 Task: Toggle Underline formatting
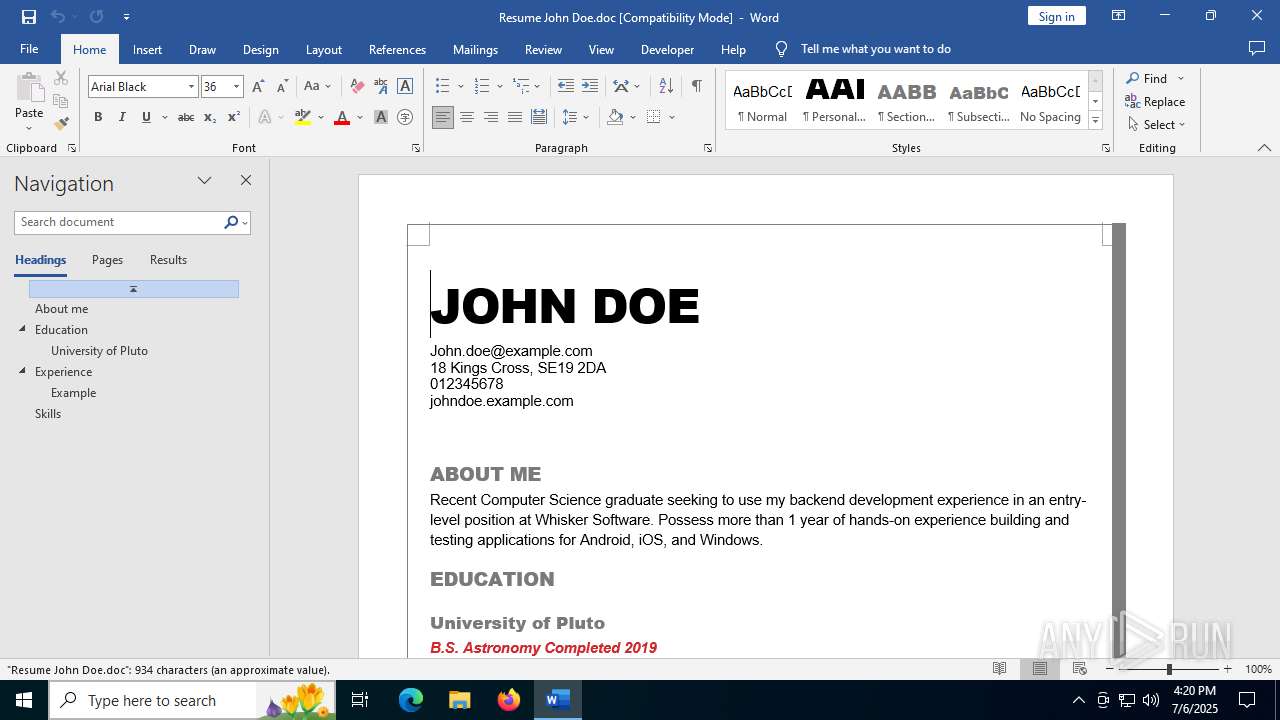(x=146, y=117)
